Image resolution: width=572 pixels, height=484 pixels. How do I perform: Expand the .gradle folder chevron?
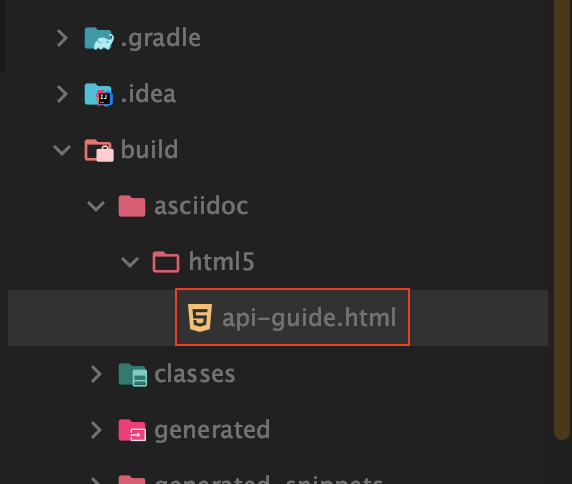pos(62,38)
